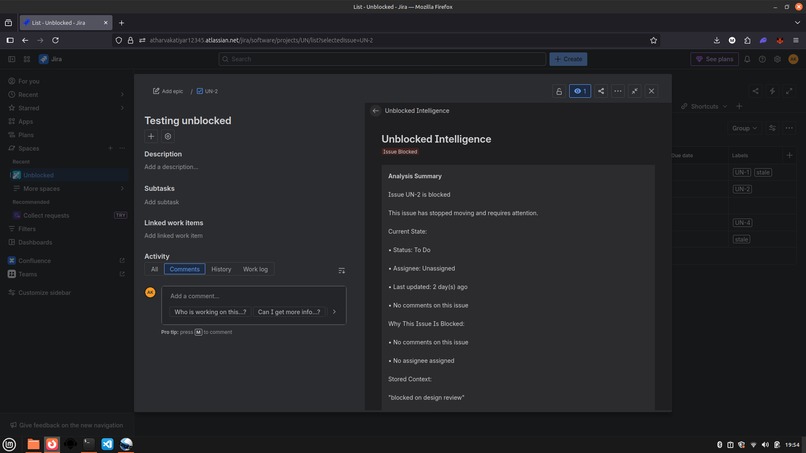
Task: Select the All activity tab
Action: pos(154,269)
